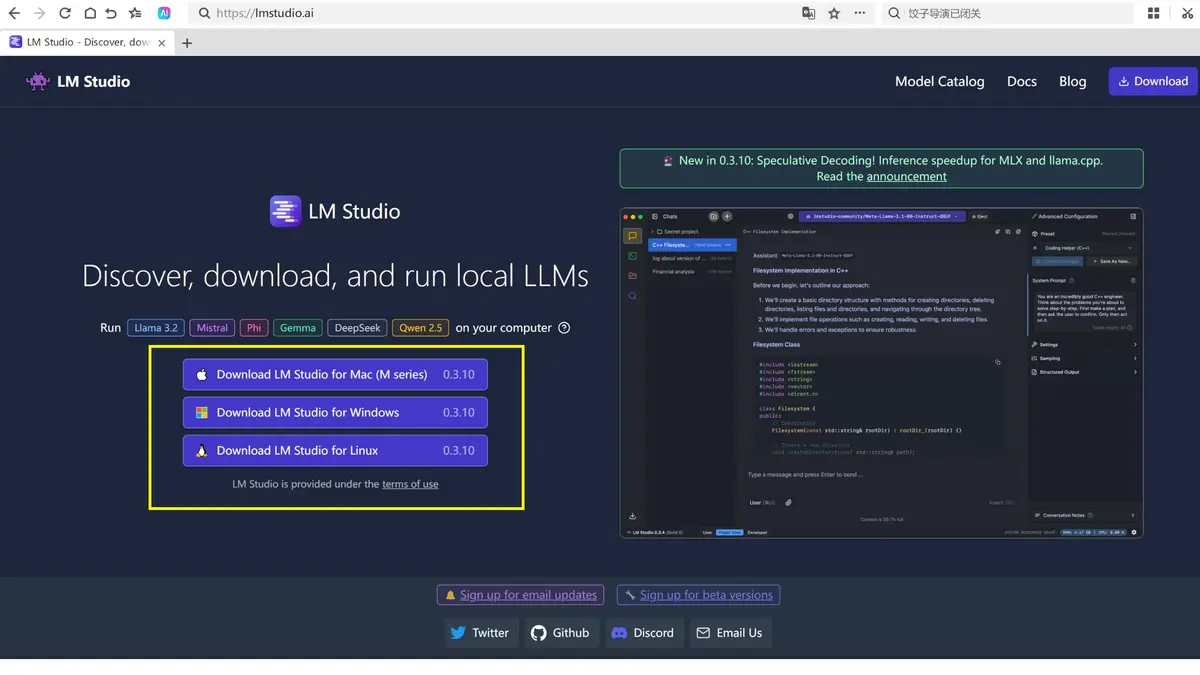Select the Gemma model badge
The width and height of the screenshot is (1200, 675).
coord(298,327)
